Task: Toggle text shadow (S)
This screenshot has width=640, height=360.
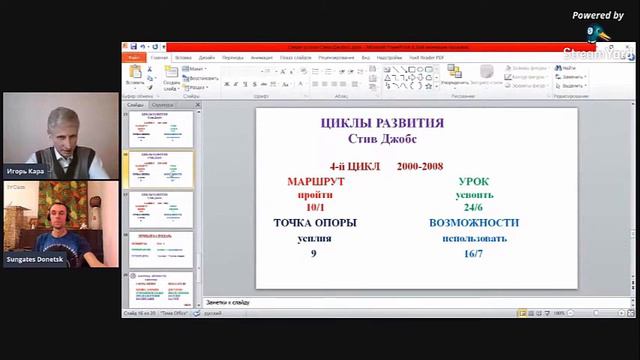Action: point(254,84)
